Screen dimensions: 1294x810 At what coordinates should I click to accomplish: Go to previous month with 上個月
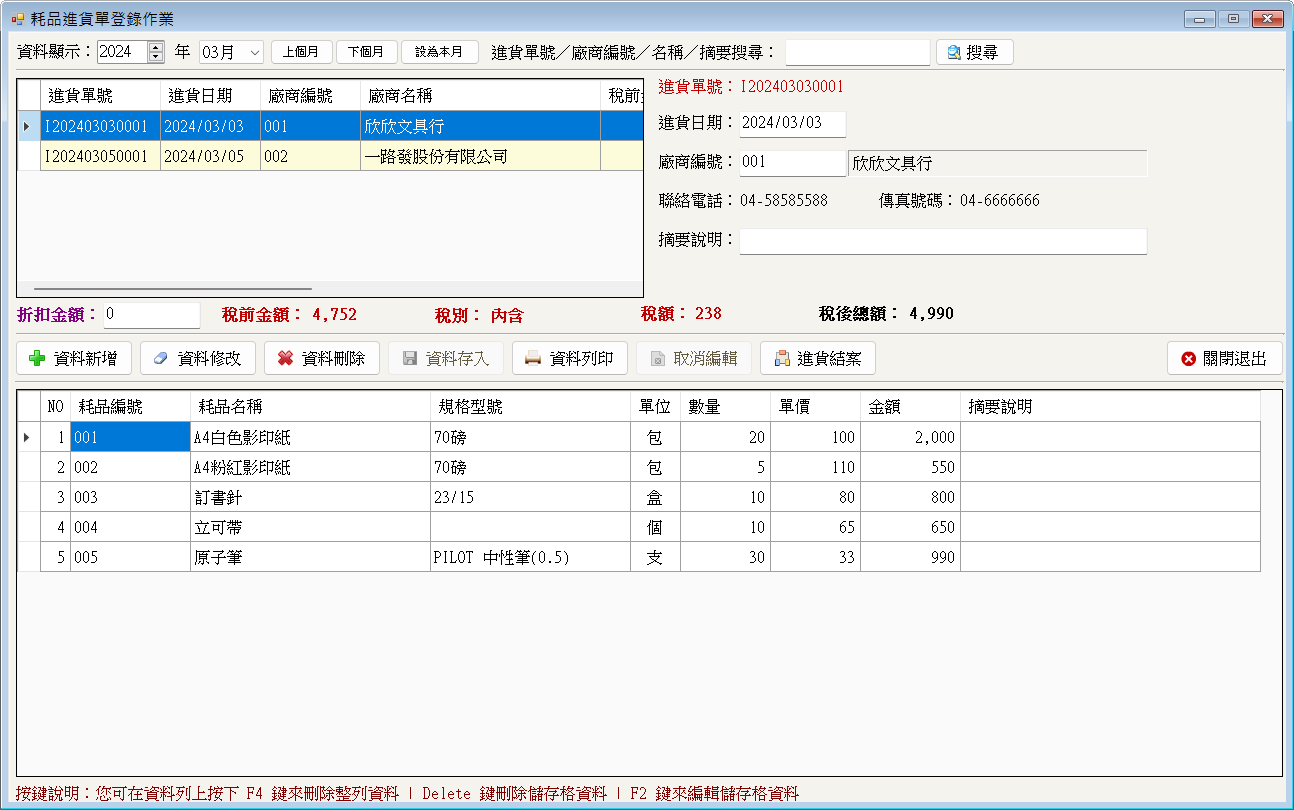pyautogui.click(x=301, y=52)
